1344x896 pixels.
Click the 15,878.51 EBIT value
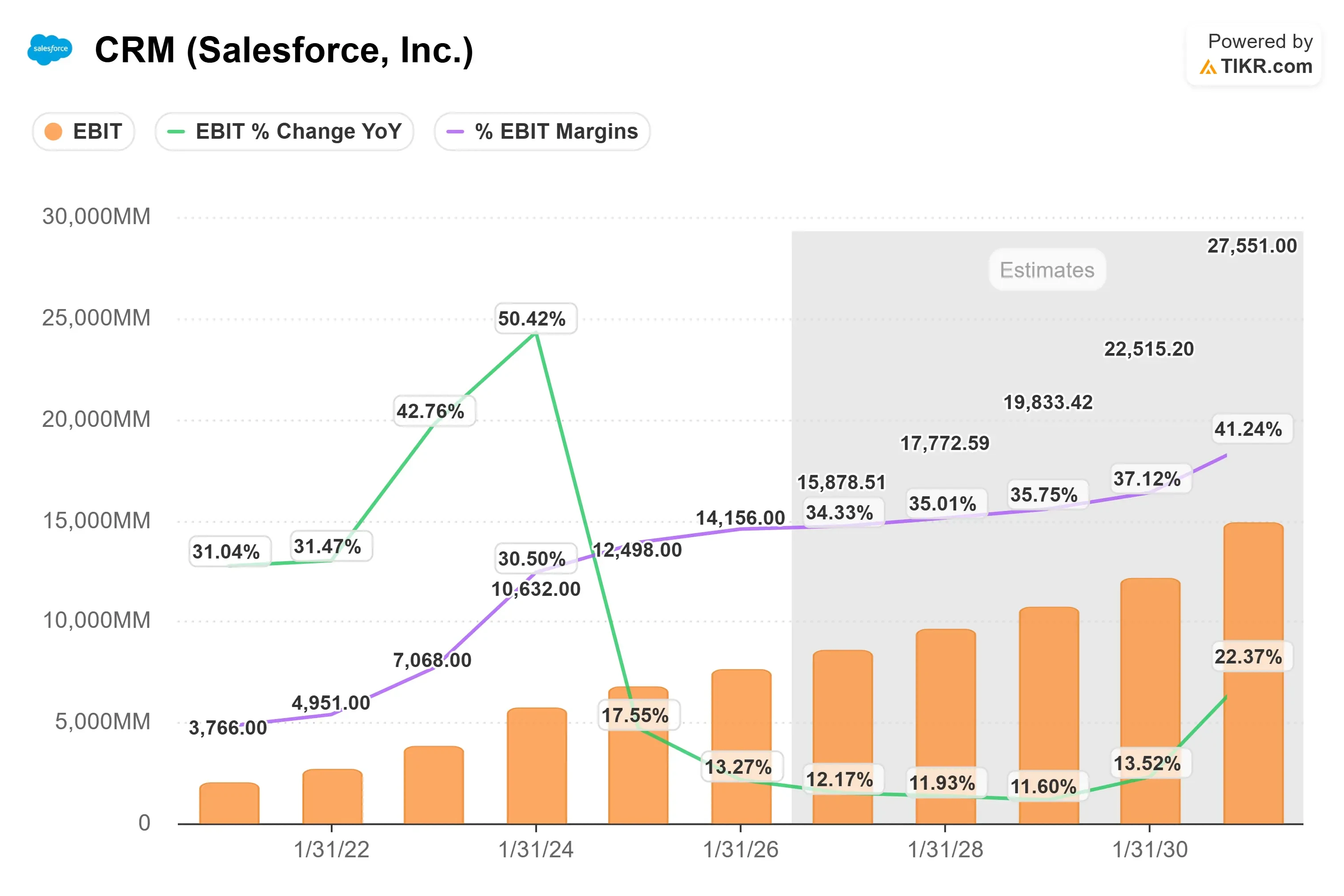click(841, 482)
